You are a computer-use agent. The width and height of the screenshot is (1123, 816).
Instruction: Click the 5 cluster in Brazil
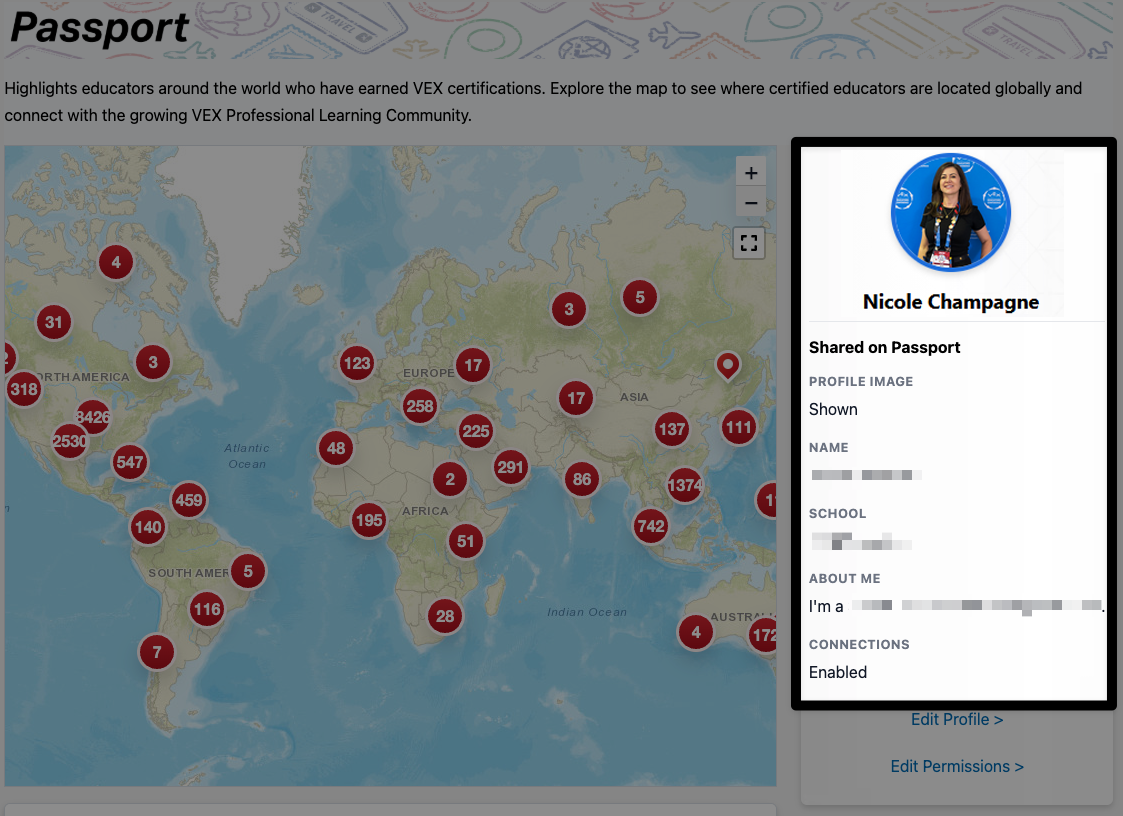pyautogui.click(x=248, y=571)
